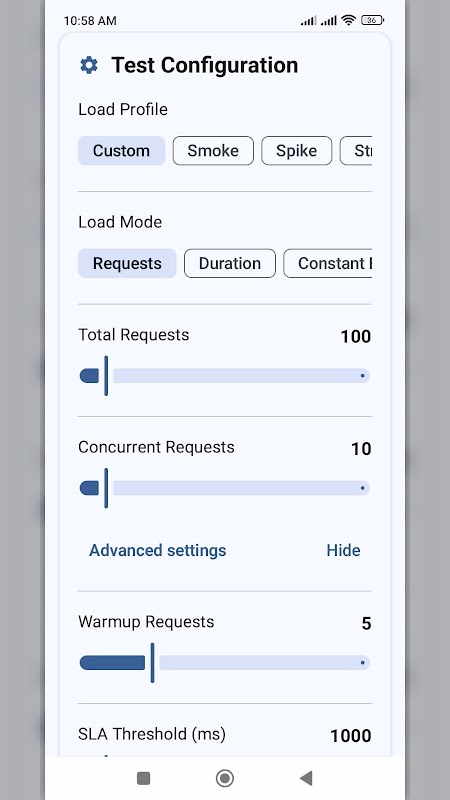The width and height of the screenshot is (450, 800).
Task: Tap the Android back triangle icon
Action: [x=306, y=778]
